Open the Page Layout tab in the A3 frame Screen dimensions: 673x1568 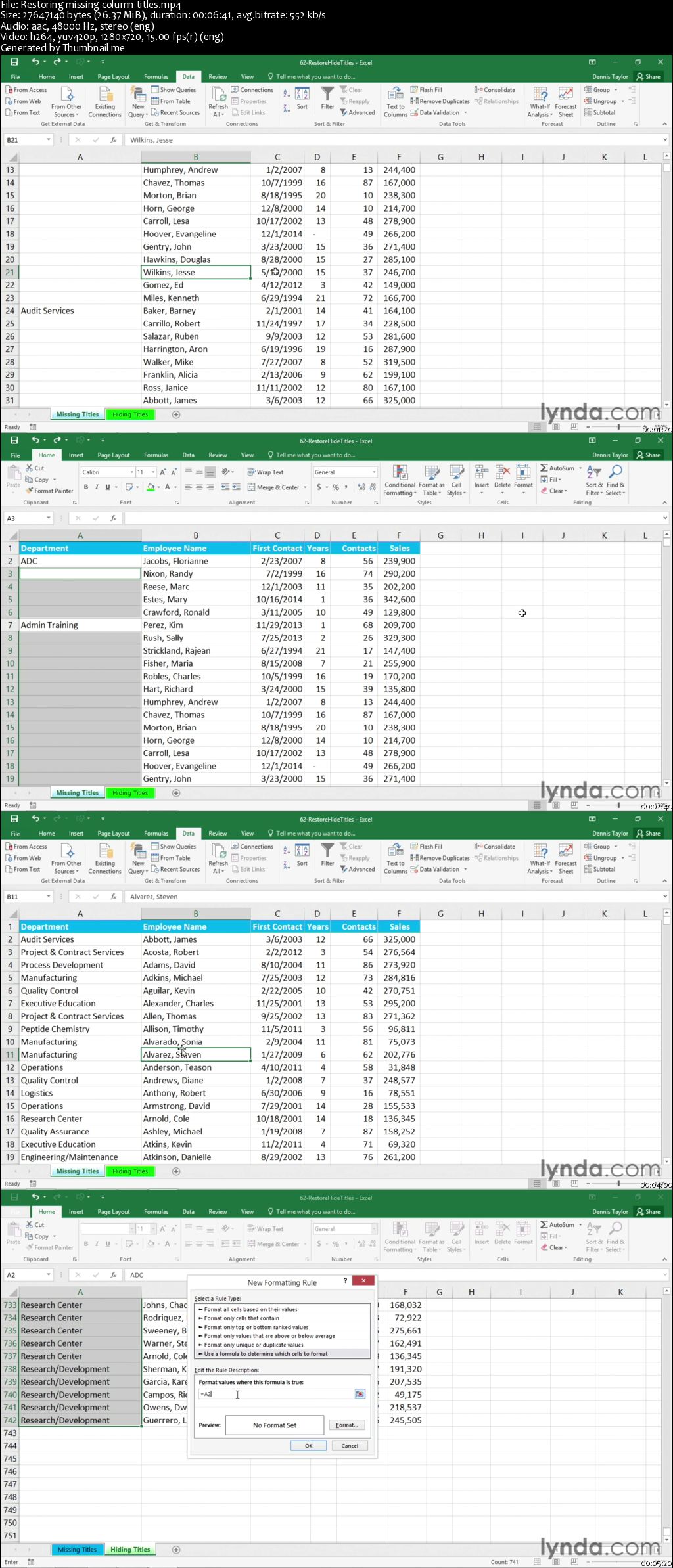pyautogui.click(x=114, y=455)
